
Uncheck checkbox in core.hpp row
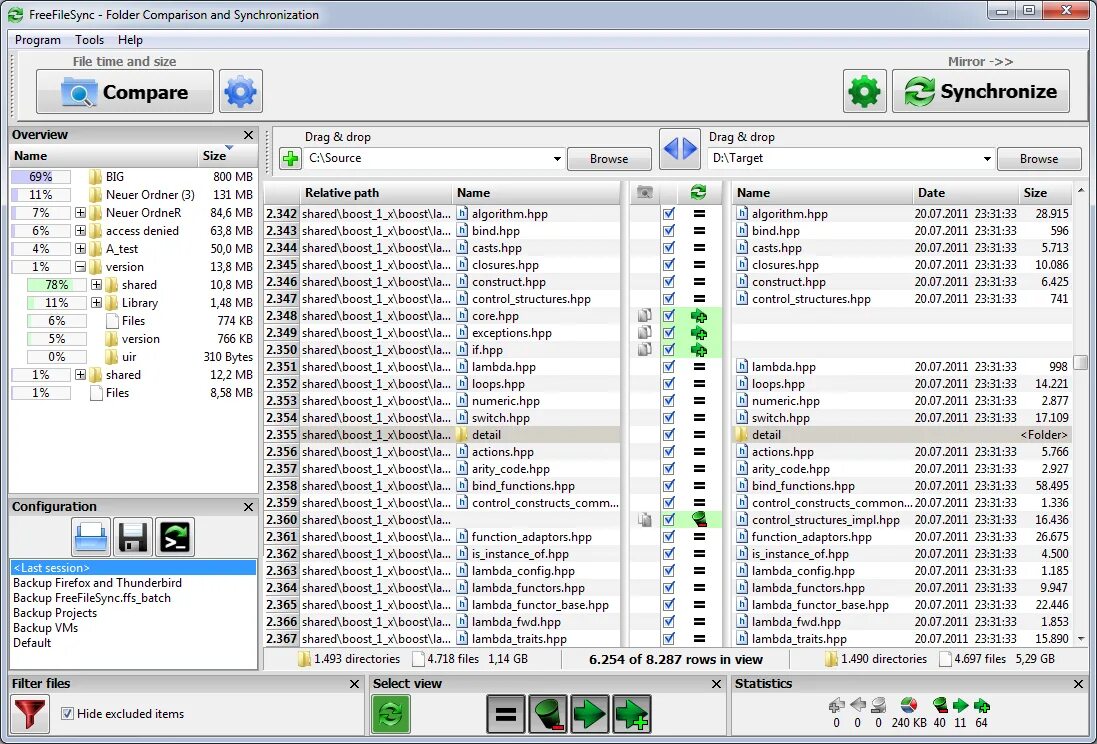tap(669, 316)
